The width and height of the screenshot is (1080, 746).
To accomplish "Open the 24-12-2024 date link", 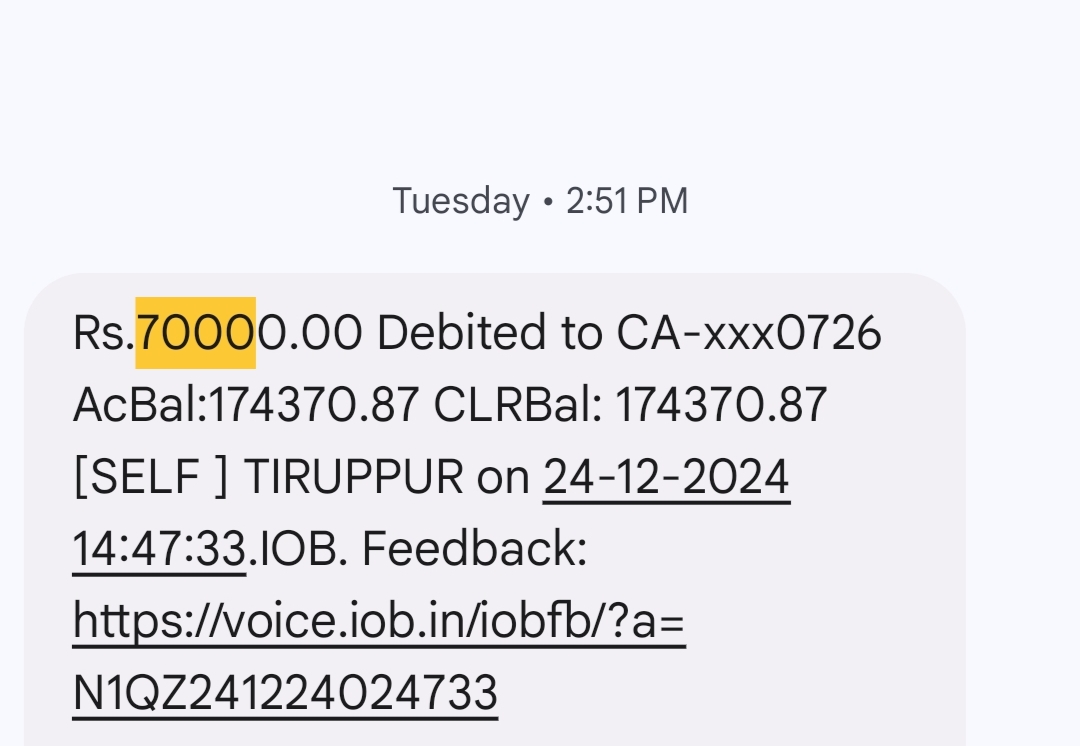I will pyautogui.click(x=666, y=477).
